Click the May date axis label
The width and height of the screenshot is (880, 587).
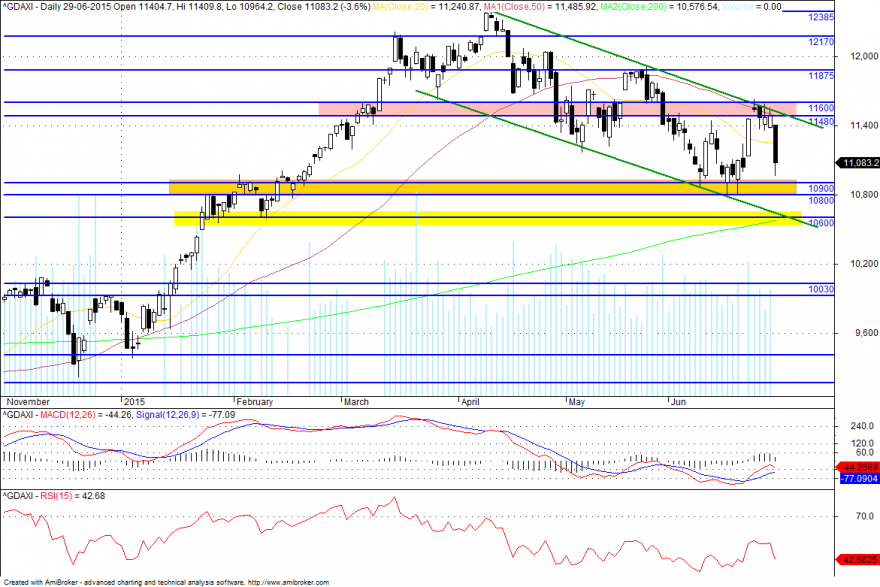[576, 402]
